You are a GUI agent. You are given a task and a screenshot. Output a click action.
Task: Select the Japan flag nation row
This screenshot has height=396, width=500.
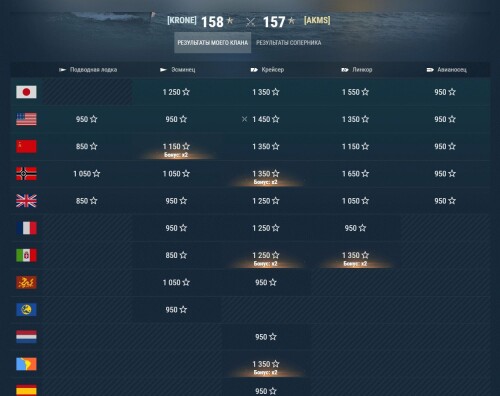click(x=250, y=92)
